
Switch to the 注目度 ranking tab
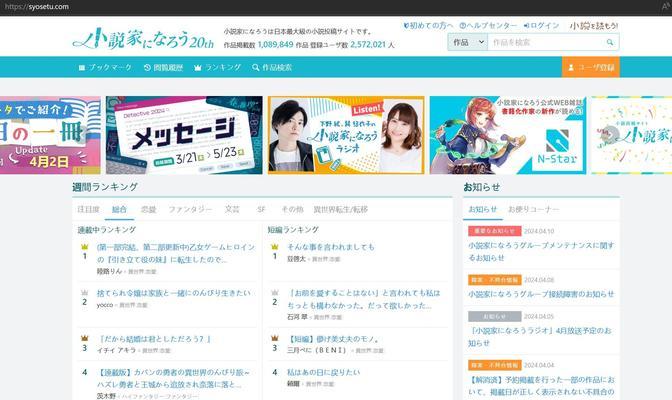pyautogui.click(x=88, y=209)
